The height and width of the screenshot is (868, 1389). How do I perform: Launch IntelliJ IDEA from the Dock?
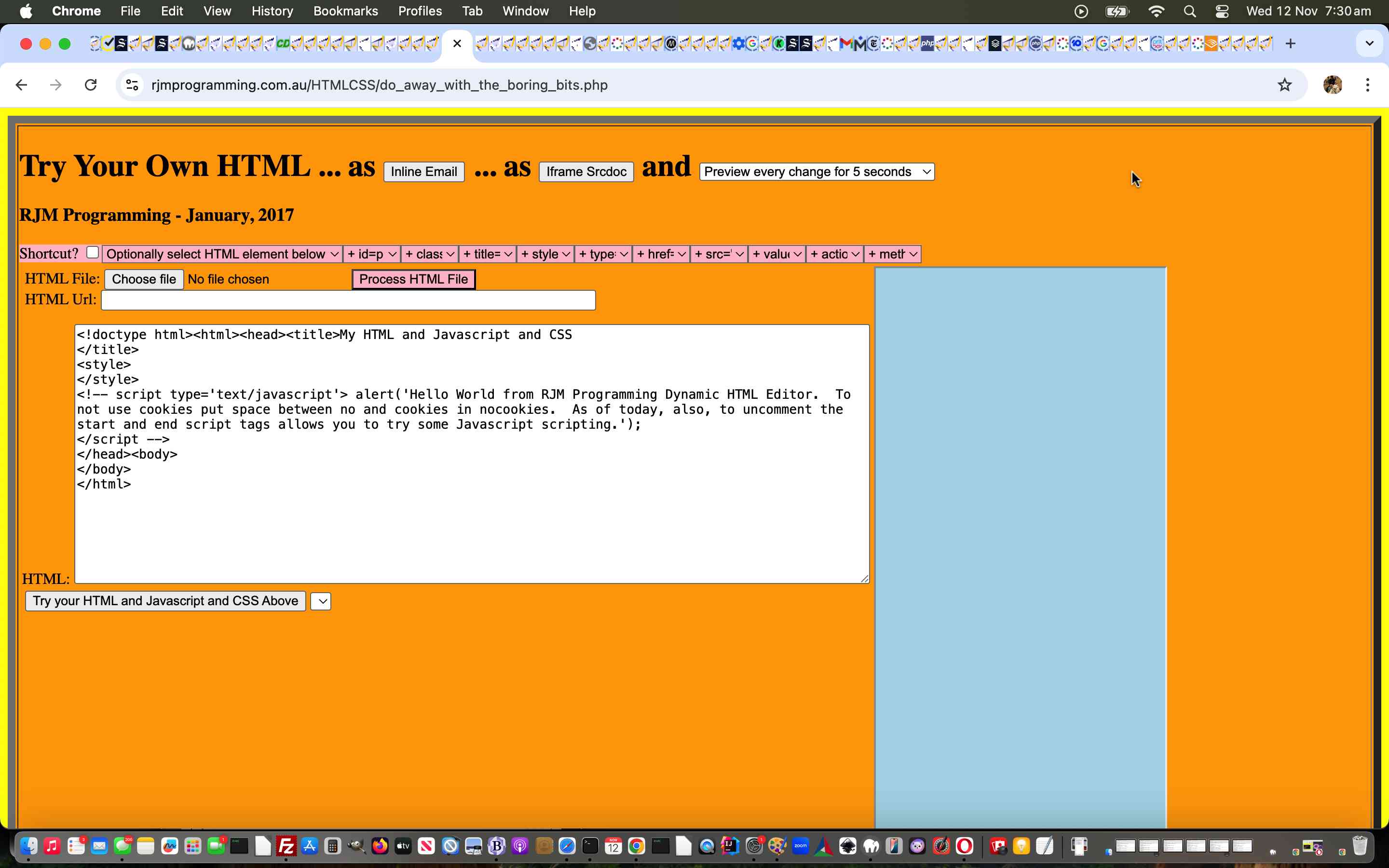730,846
